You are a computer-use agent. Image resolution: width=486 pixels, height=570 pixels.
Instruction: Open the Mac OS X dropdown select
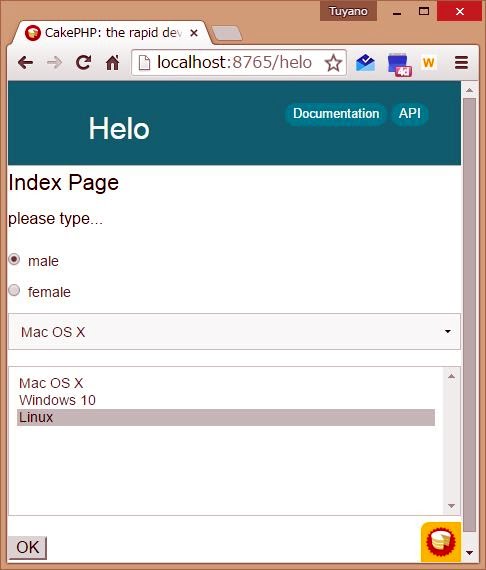click(x=234, y=332)
